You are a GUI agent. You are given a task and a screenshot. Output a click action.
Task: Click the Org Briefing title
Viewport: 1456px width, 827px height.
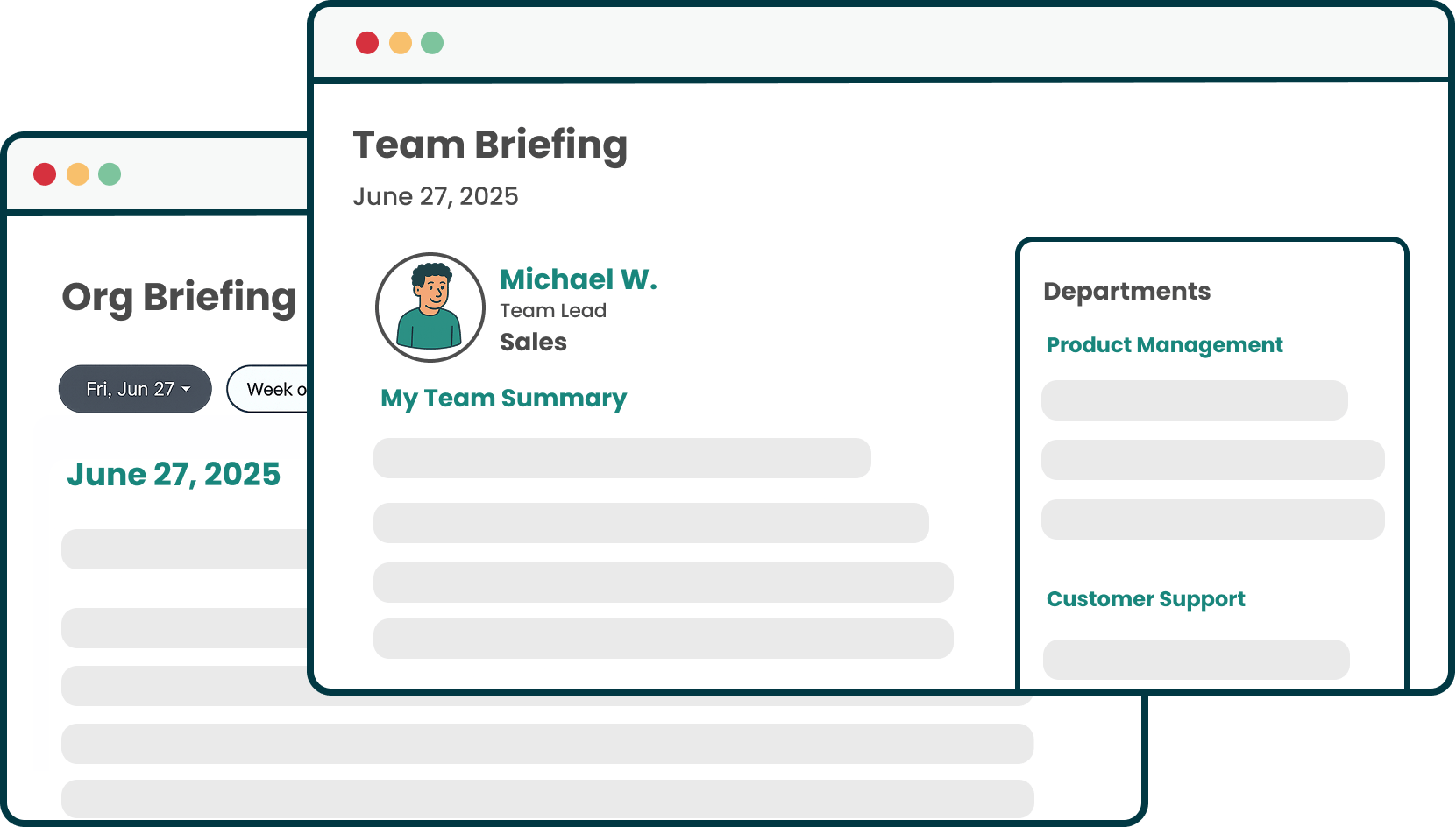click(x=179, y=297)
